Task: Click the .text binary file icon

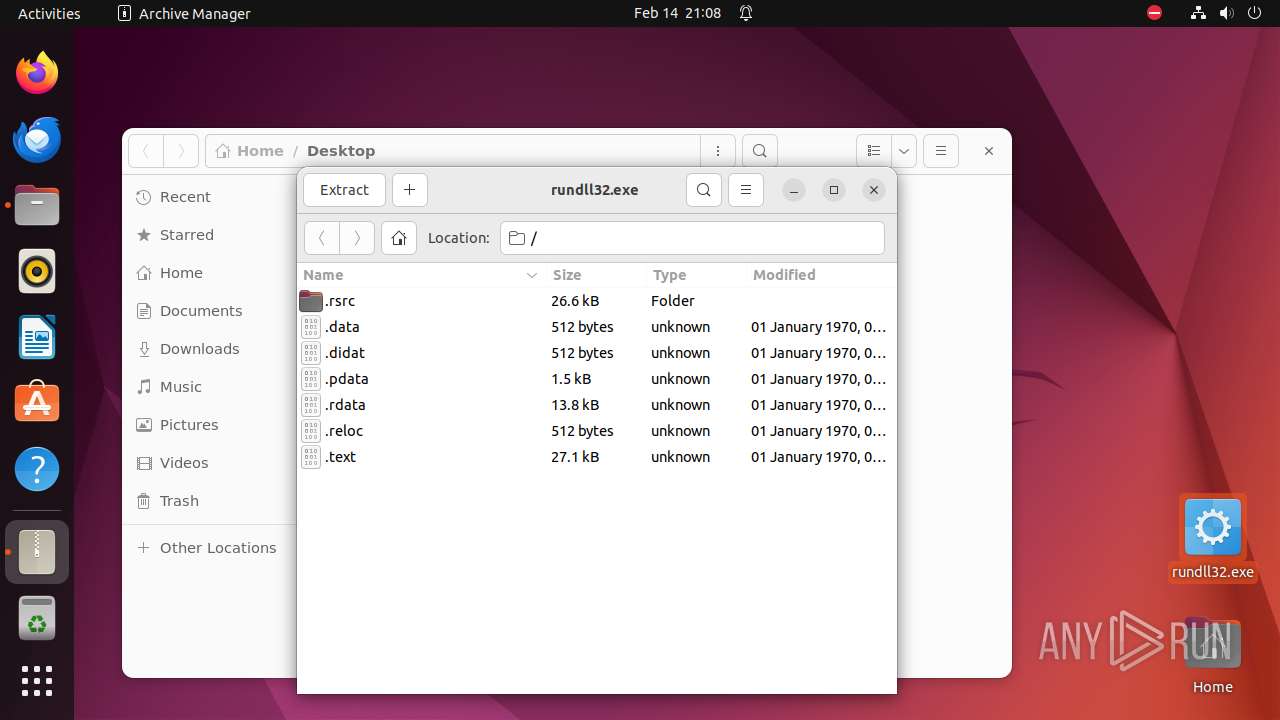Action: click(x=311, y=457)
